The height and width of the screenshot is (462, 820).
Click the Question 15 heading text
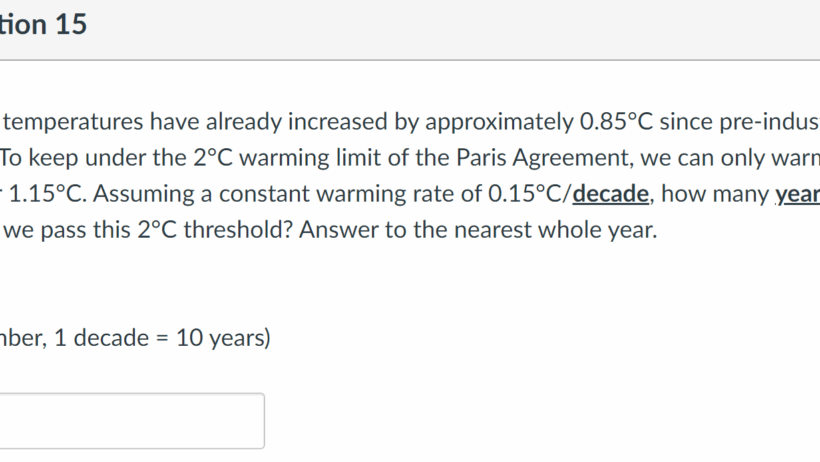pyautogui.click(x=43, y=25)
